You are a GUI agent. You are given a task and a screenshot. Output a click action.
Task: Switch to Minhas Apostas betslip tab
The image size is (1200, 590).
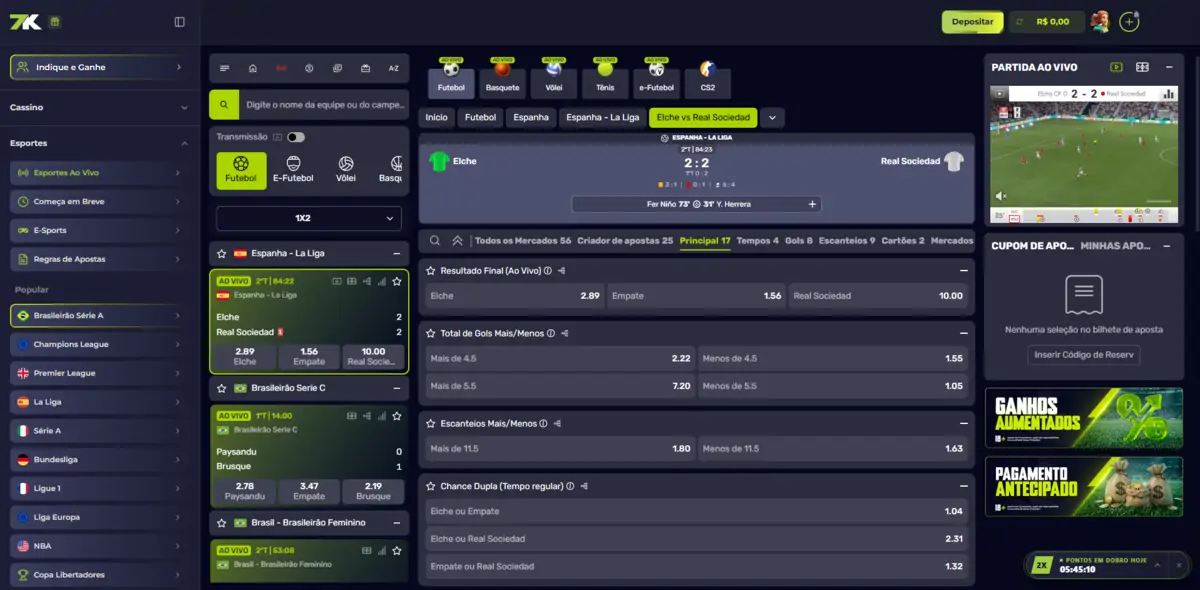point(1115,245)
